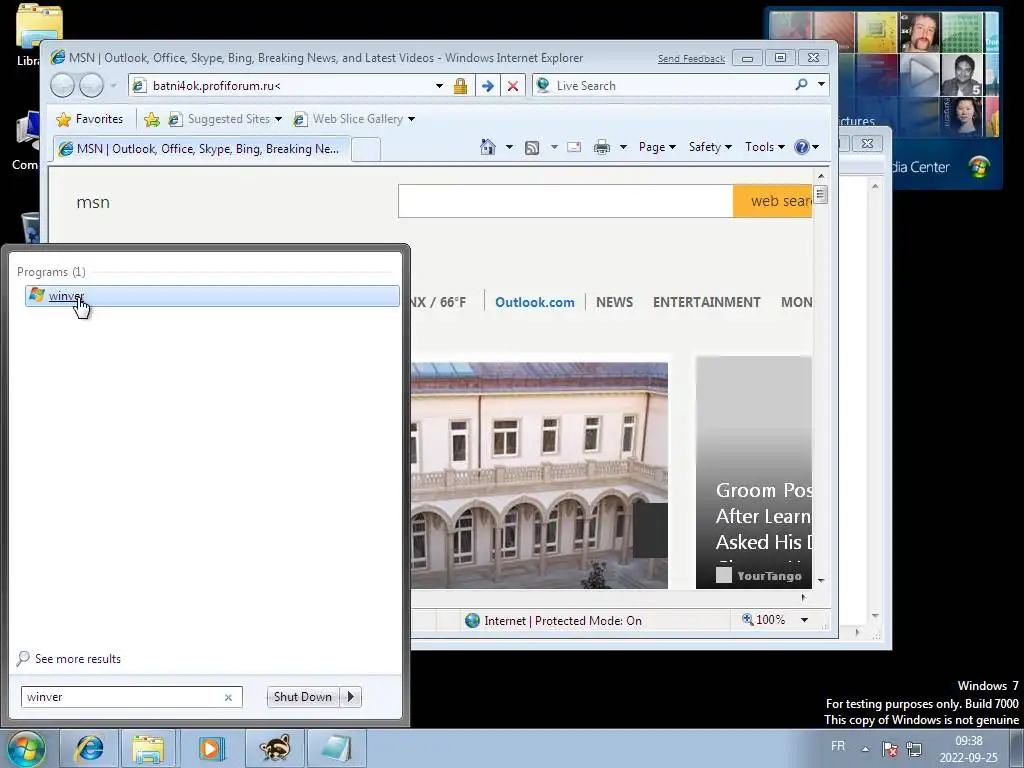Screen dimensions: 1024x768
Task: Click the Windows Start orb
Action: 26,748
